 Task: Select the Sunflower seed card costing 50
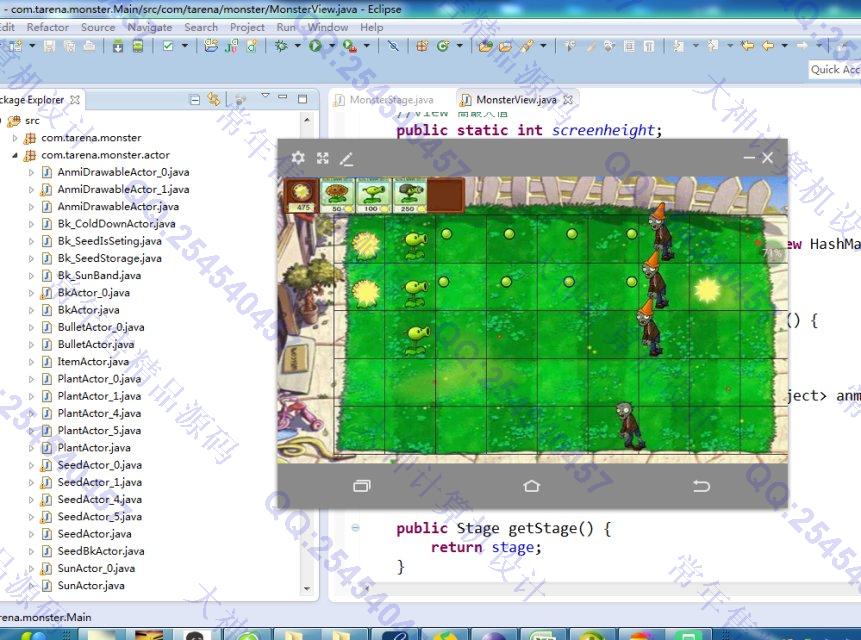point(337,195)
